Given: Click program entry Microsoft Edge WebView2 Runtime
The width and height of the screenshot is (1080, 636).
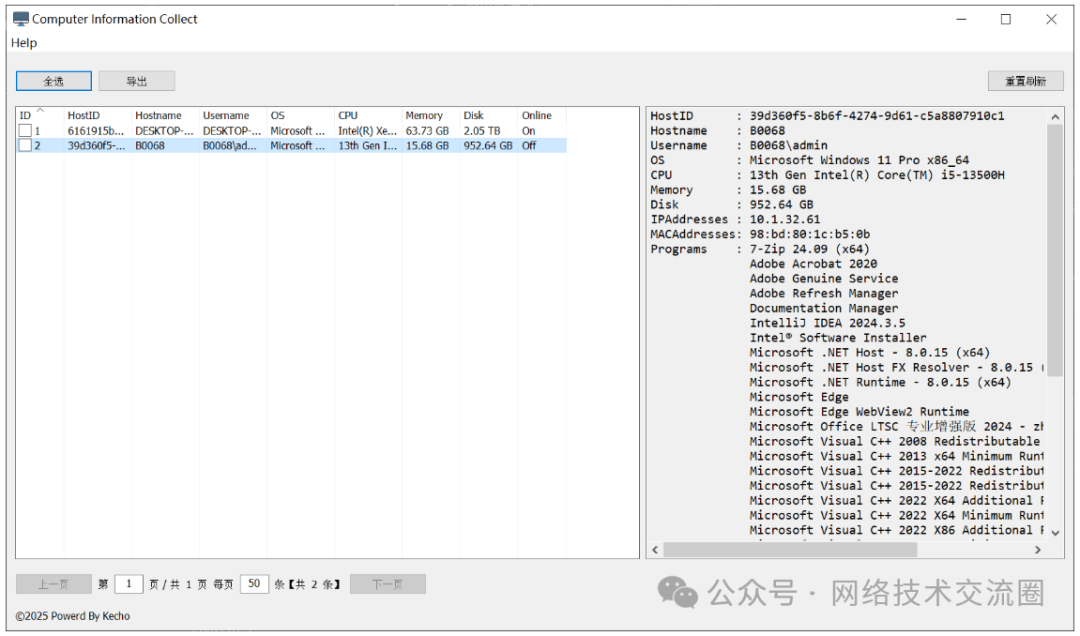Looking at the screenshot, I should [x=859, y=411].
